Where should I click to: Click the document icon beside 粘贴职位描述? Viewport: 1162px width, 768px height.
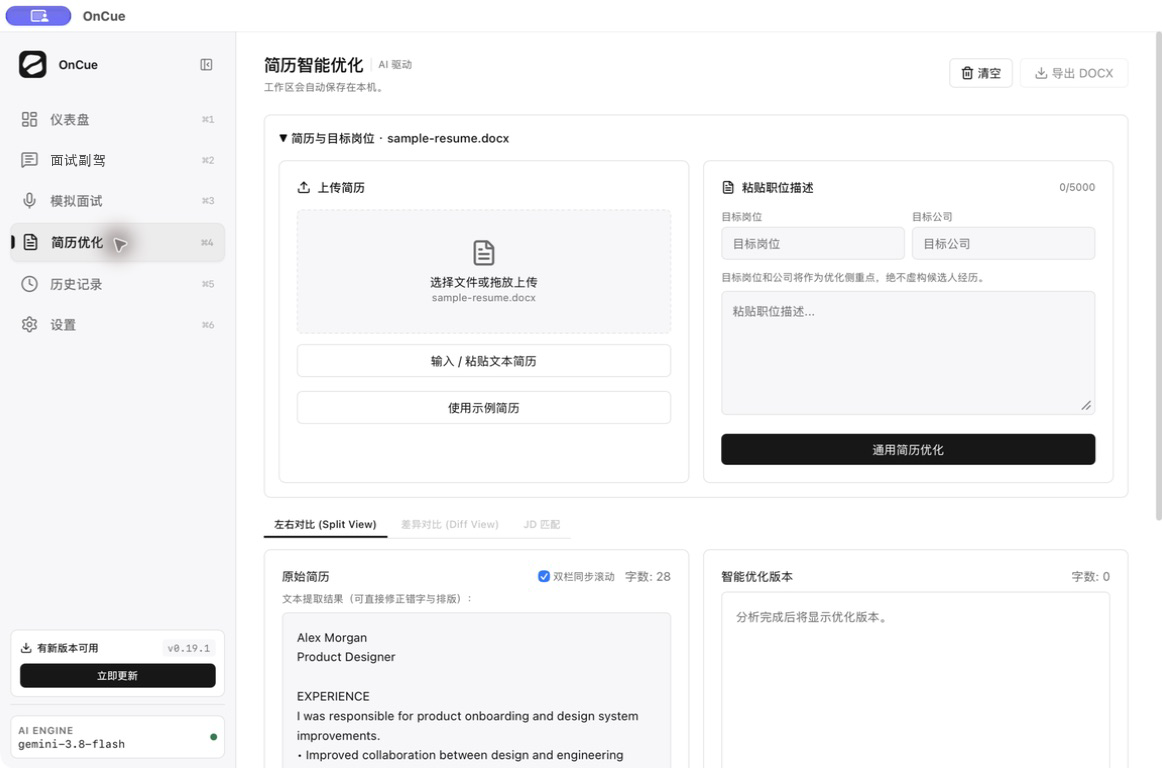[728, 188]
